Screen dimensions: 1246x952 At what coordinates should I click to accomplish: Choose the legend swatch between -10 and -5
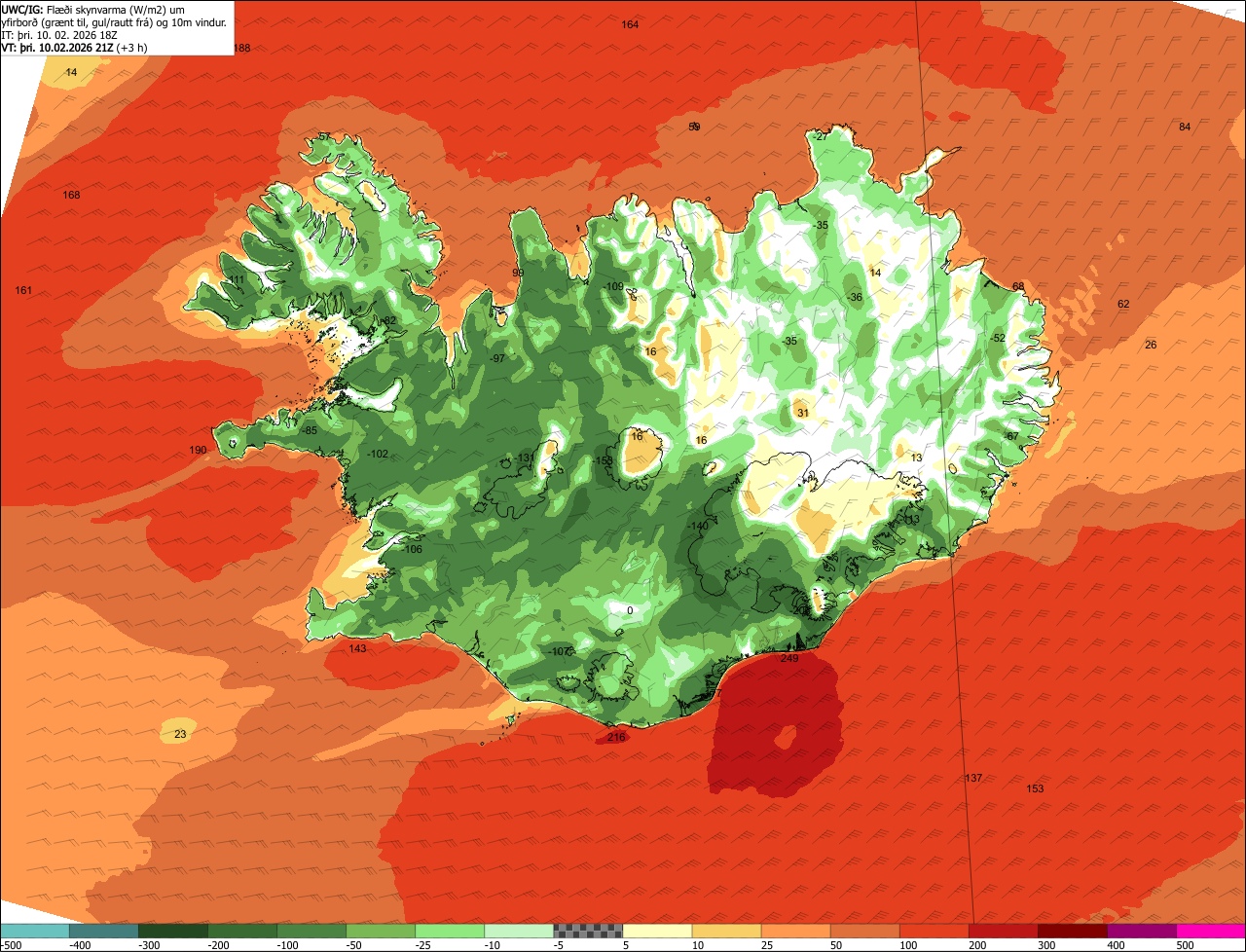click(519, 931)
